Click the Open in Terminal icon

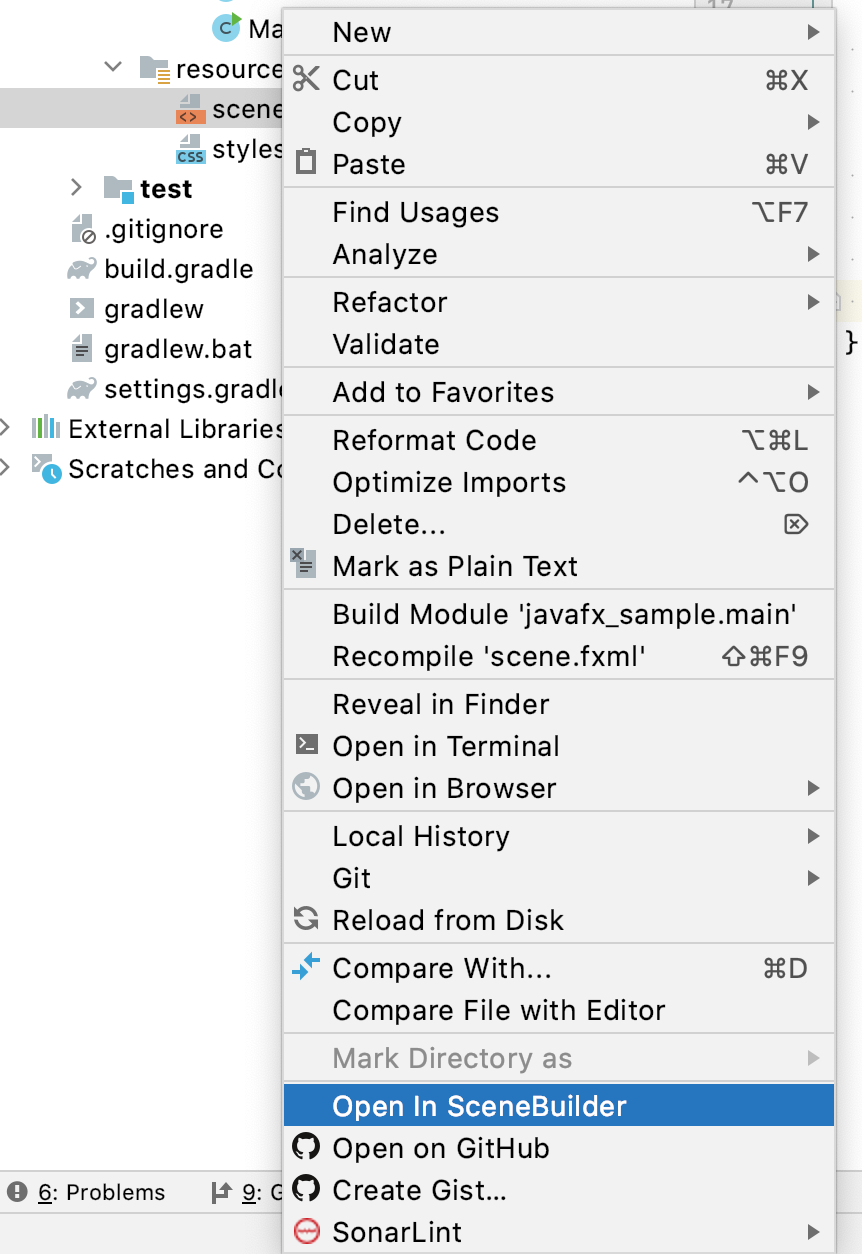(306, 746)
